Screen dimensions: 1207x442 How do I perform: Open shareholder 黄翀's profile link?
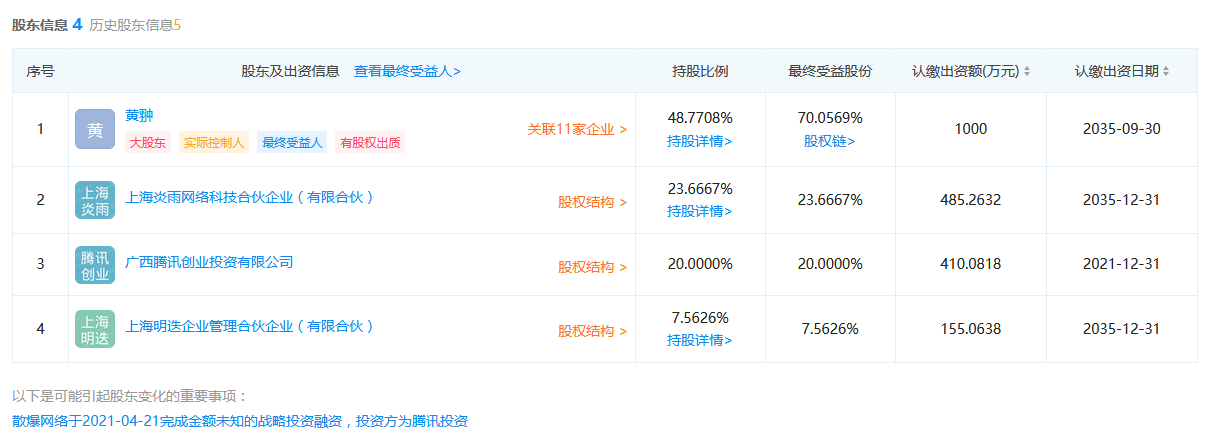coord(139,116)
